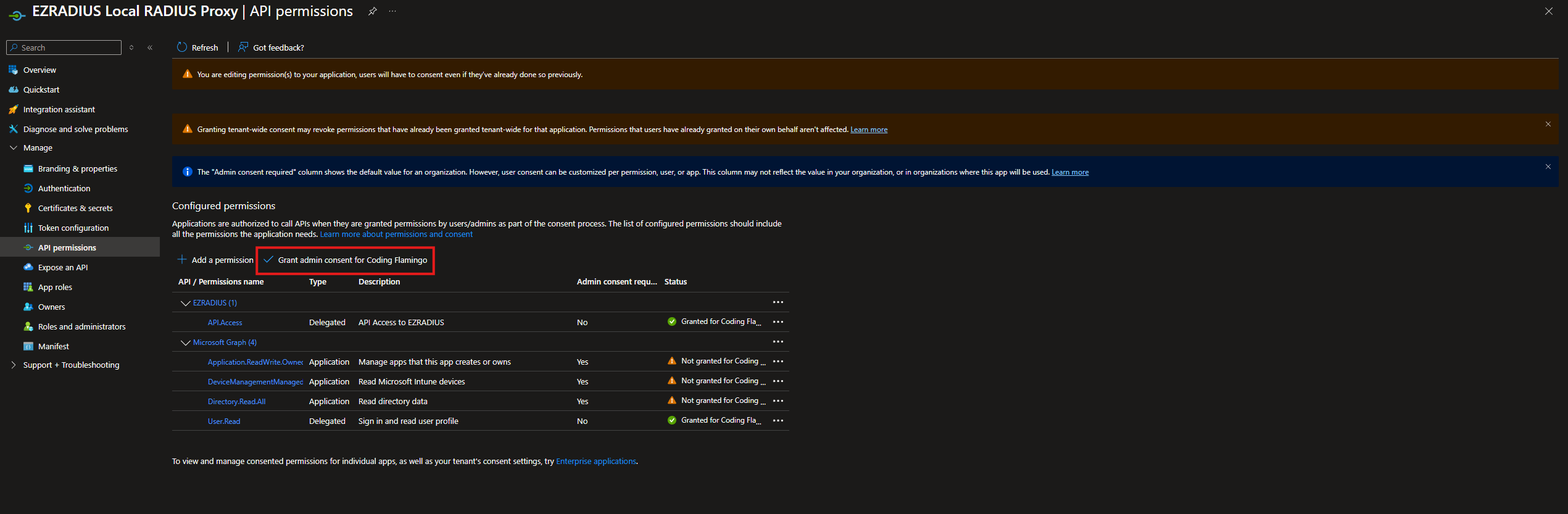Open Got feedback? panel
This screenshot has width=1568, height=514.
[x=272, y=48]
